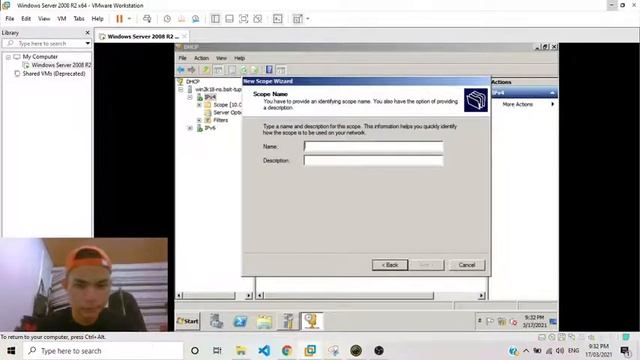640x360 pixels.
Task: Click the DHCP toolbar Export list icon
Action: 254,70
